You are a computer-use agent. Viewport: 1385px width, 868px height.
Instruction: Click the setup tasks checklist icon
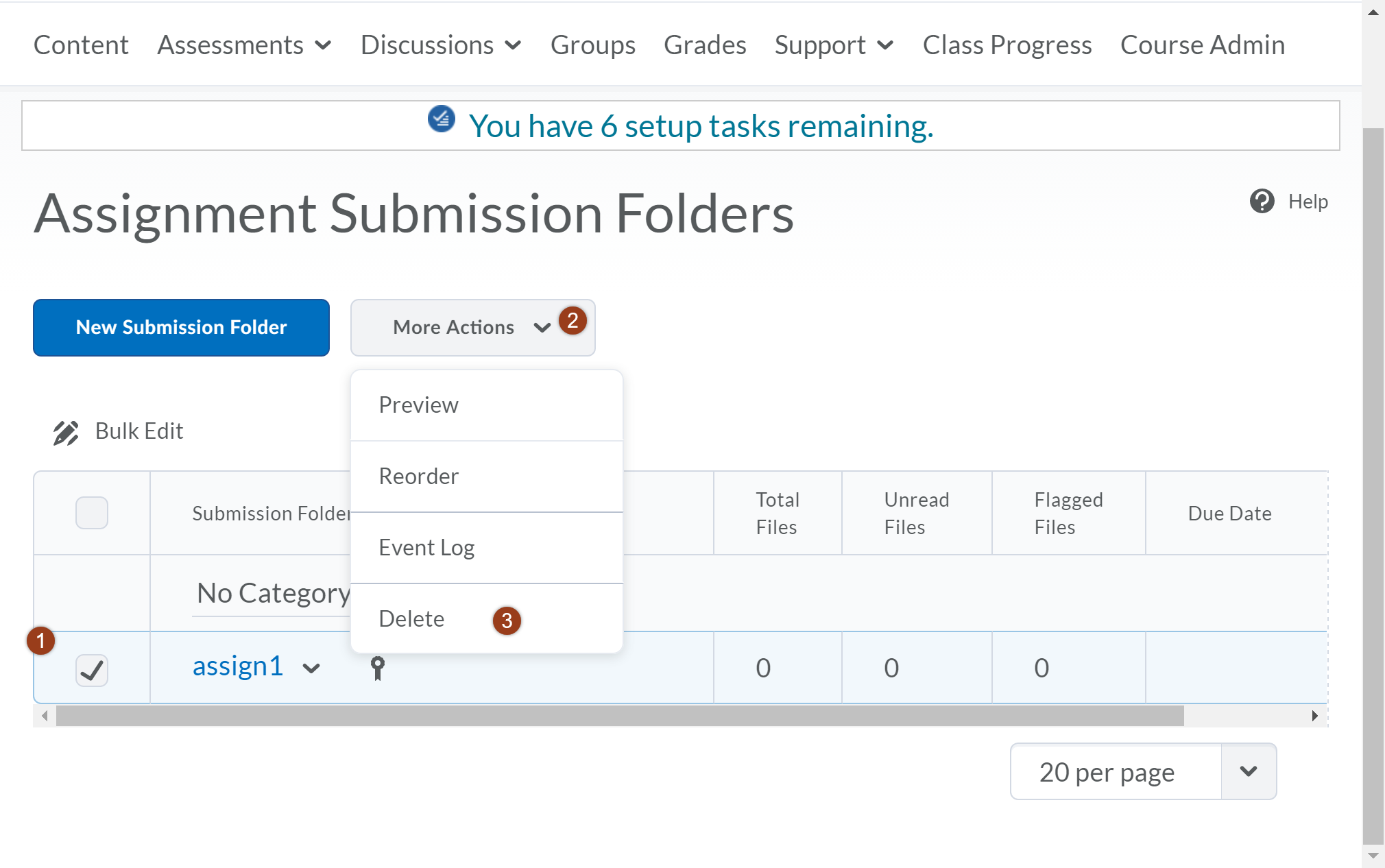click(442, 119)
